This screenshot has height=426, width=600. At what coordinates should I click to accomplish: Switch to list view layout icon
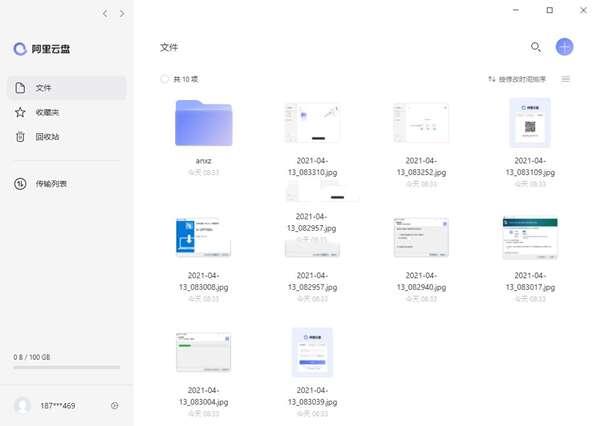pyautogui.click(x=566, y=79)
